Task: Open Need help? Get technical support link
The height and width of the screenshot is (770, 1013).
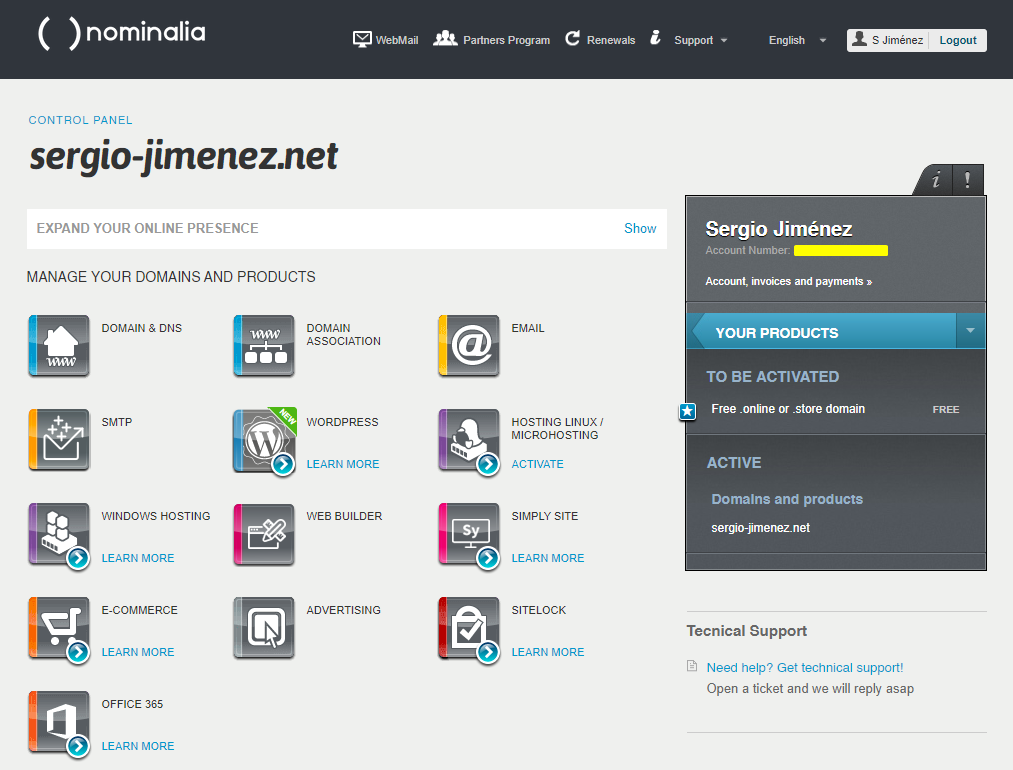Action: (x=804, y=667)
